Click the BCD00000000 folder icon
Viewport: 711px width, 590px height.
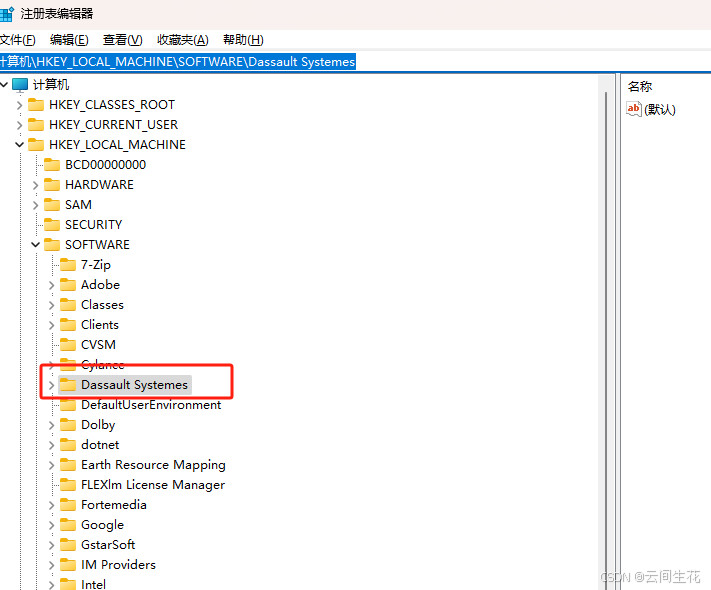pyautogui.click(x=52, y=165)
